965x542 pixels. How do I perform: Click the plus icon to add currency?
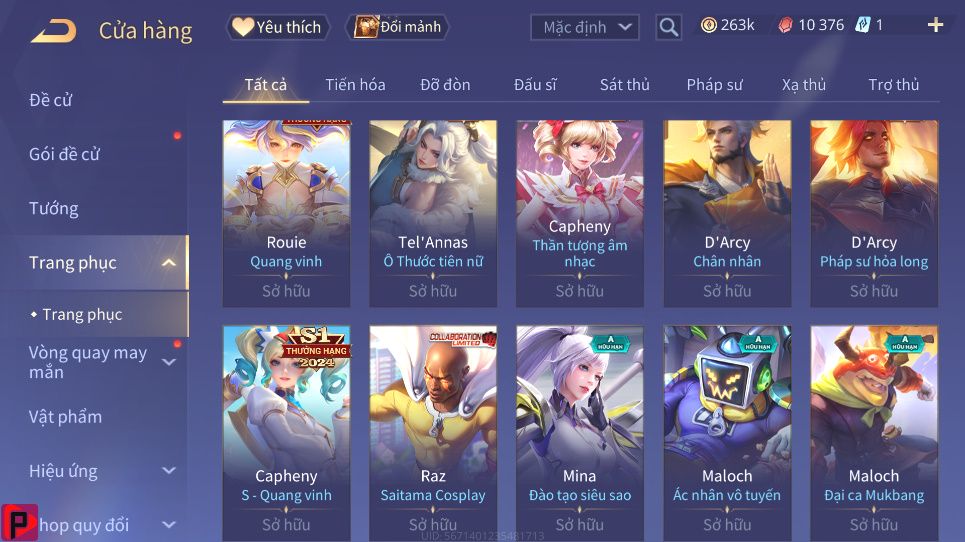[935, 25]
